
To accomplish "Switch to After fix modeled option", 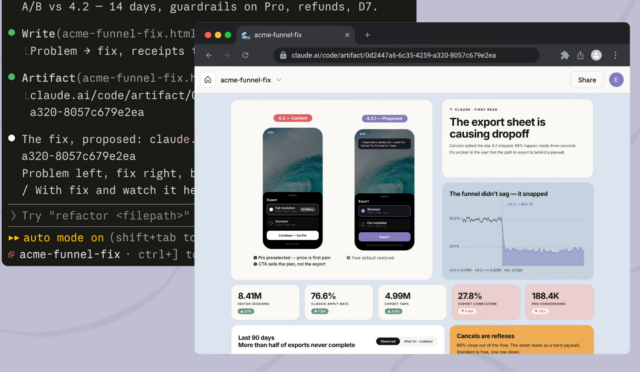I will [418, 341].
